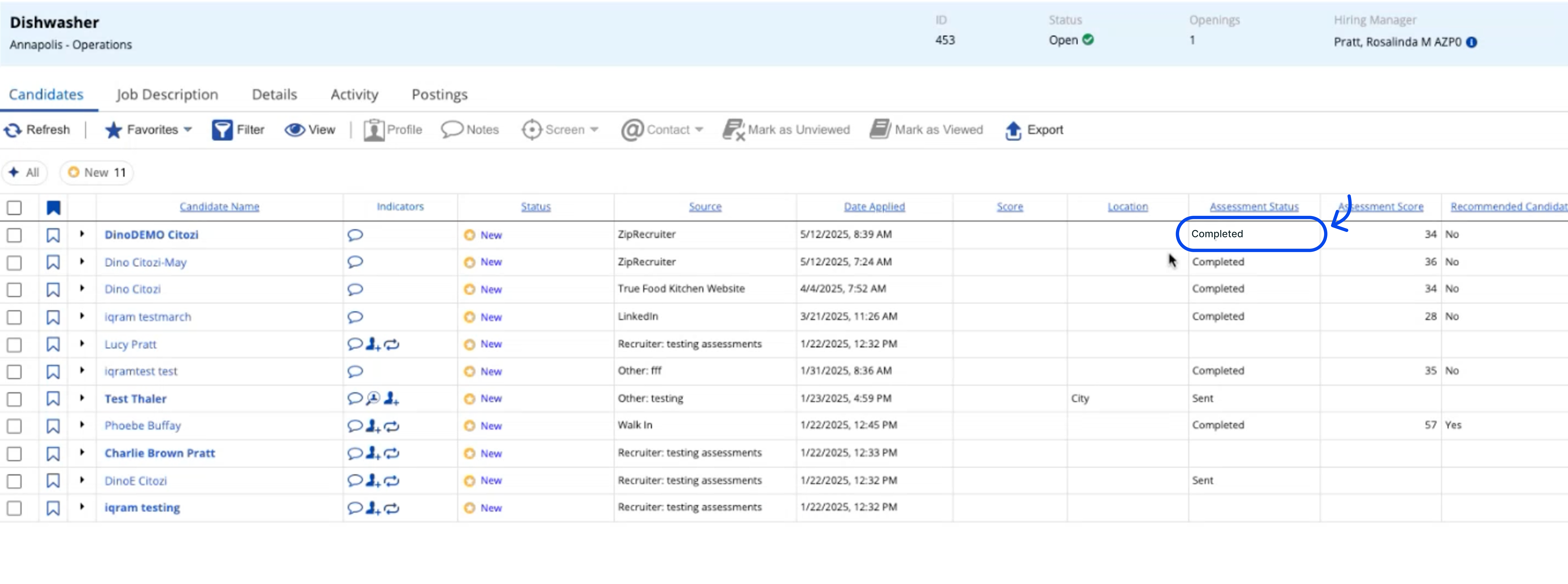Open the Contact dropdown menu

(x=662, y=130)
